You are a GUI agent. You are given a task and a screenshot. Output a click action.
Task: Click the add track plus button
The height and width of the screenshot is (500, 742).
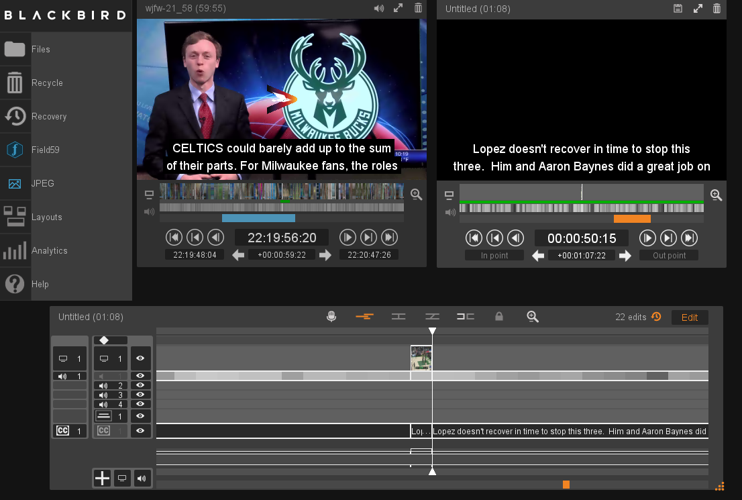tap(102, 478)
